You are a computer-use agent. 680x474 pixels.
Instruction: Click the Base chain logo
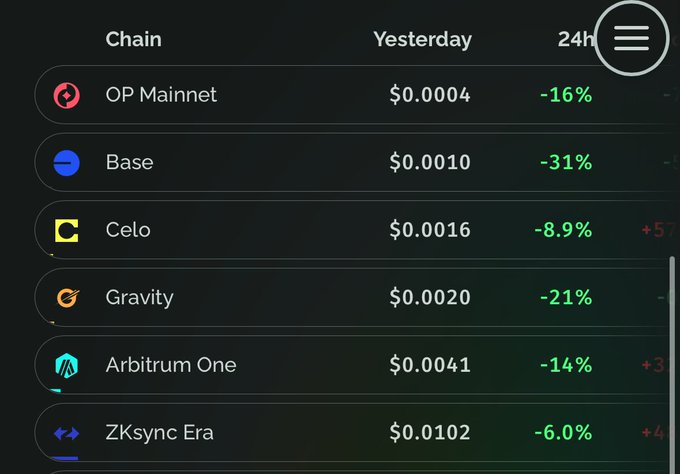pyautogui.click(x=67, y=162)
